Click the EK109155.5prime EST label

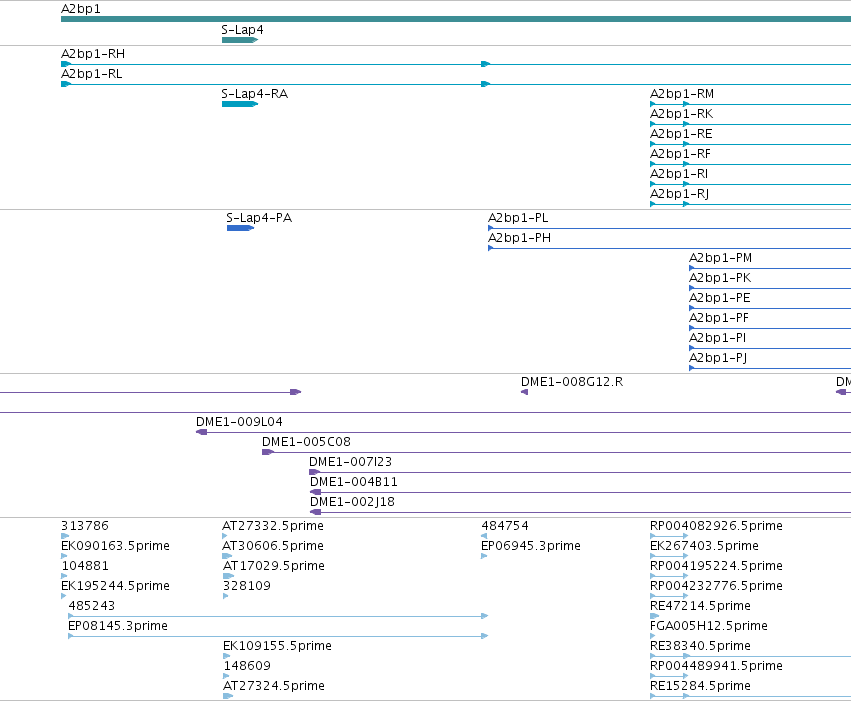point(277,647)
